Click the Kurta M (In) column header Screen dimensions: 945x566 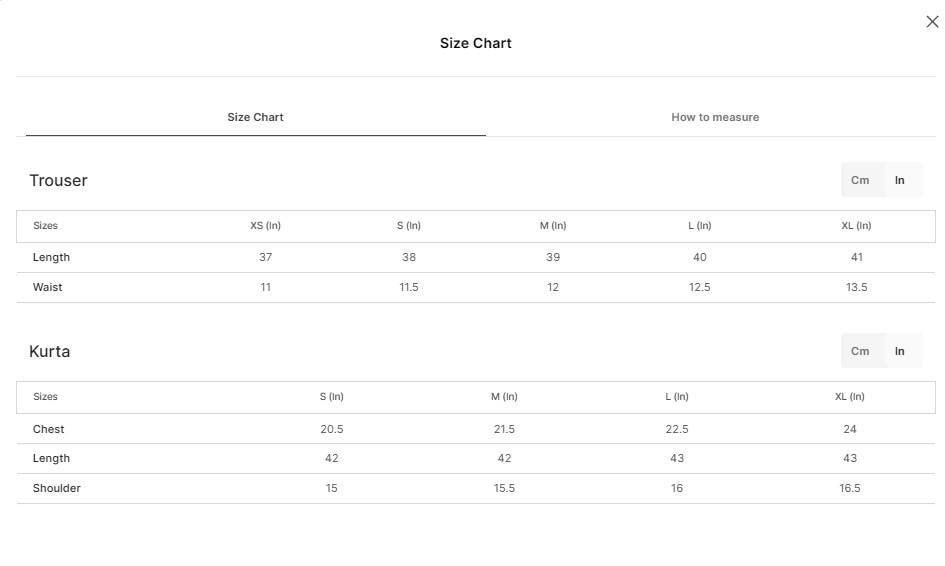(x=504, y=397)
